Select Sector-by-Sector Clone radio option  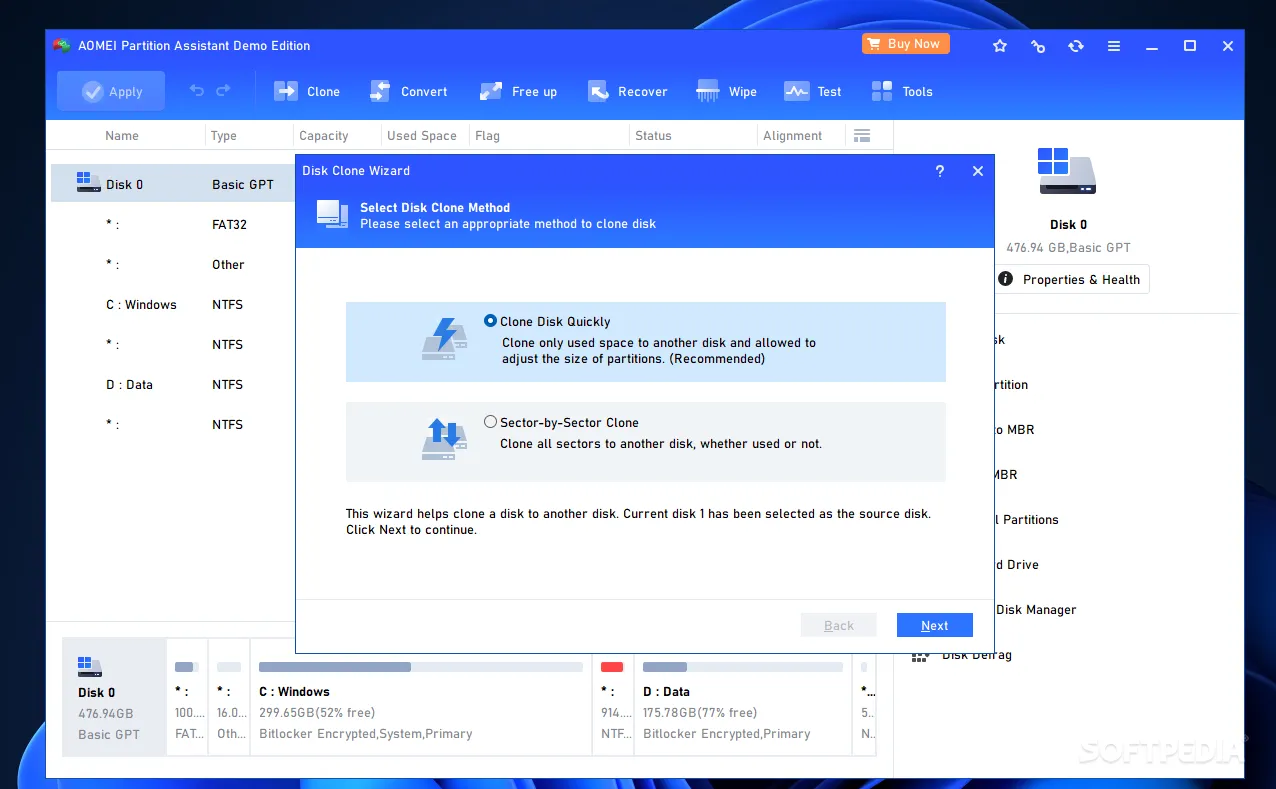[490, 422]
